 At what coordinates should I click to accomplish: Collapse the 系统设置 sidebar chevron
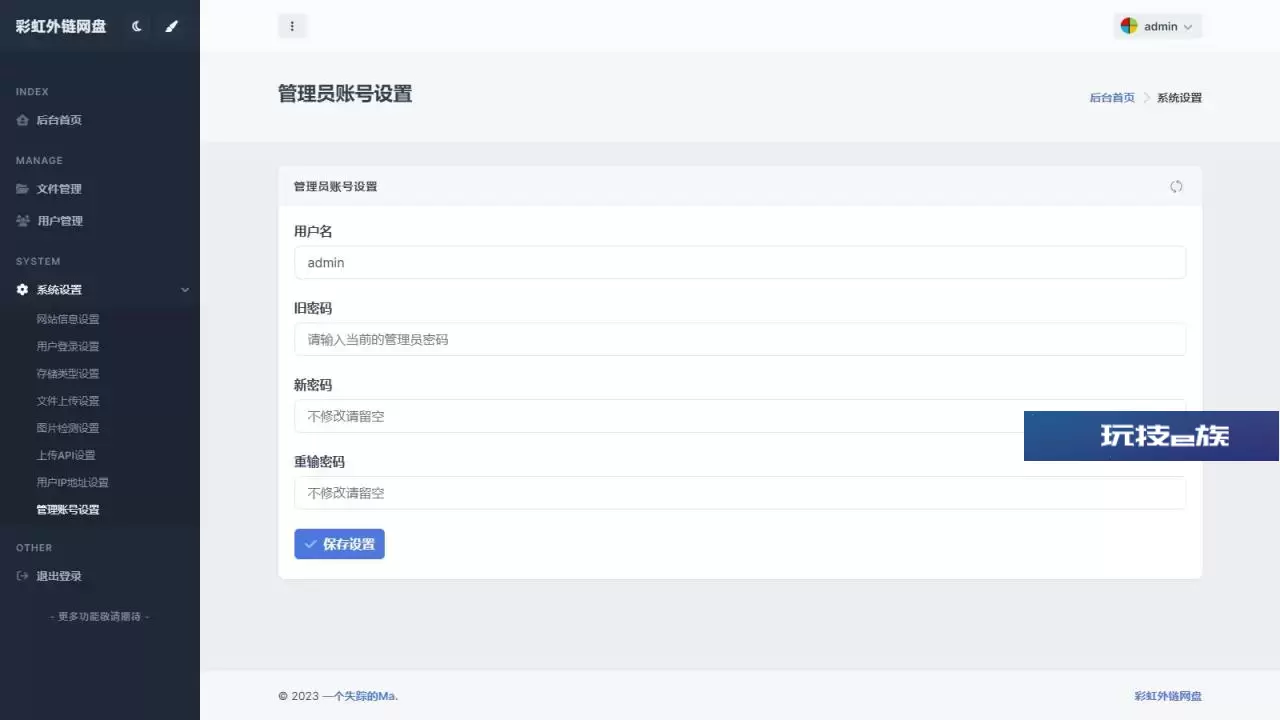pos(184,290)
